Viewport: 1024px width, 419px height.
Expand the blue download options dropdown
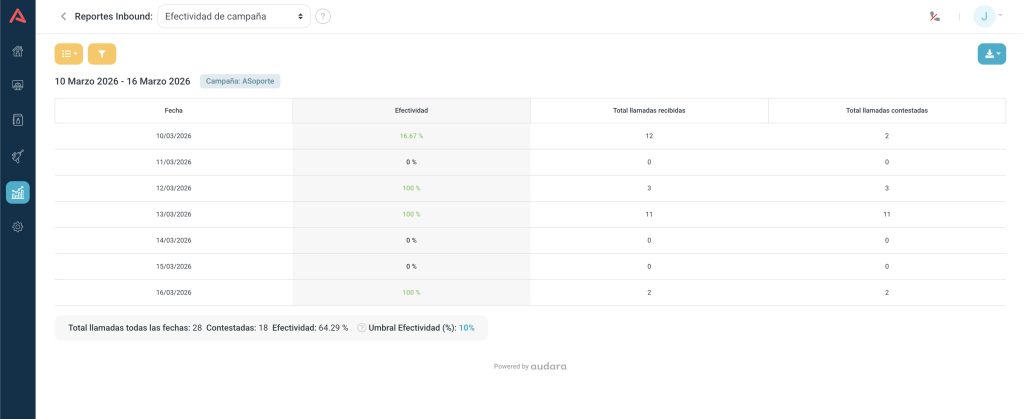tap(991, 54)
